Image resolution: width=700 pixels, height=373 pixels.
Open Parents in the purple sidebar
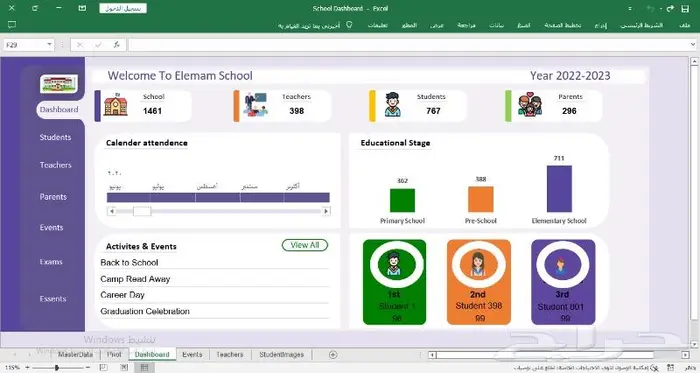click(53, 197)
